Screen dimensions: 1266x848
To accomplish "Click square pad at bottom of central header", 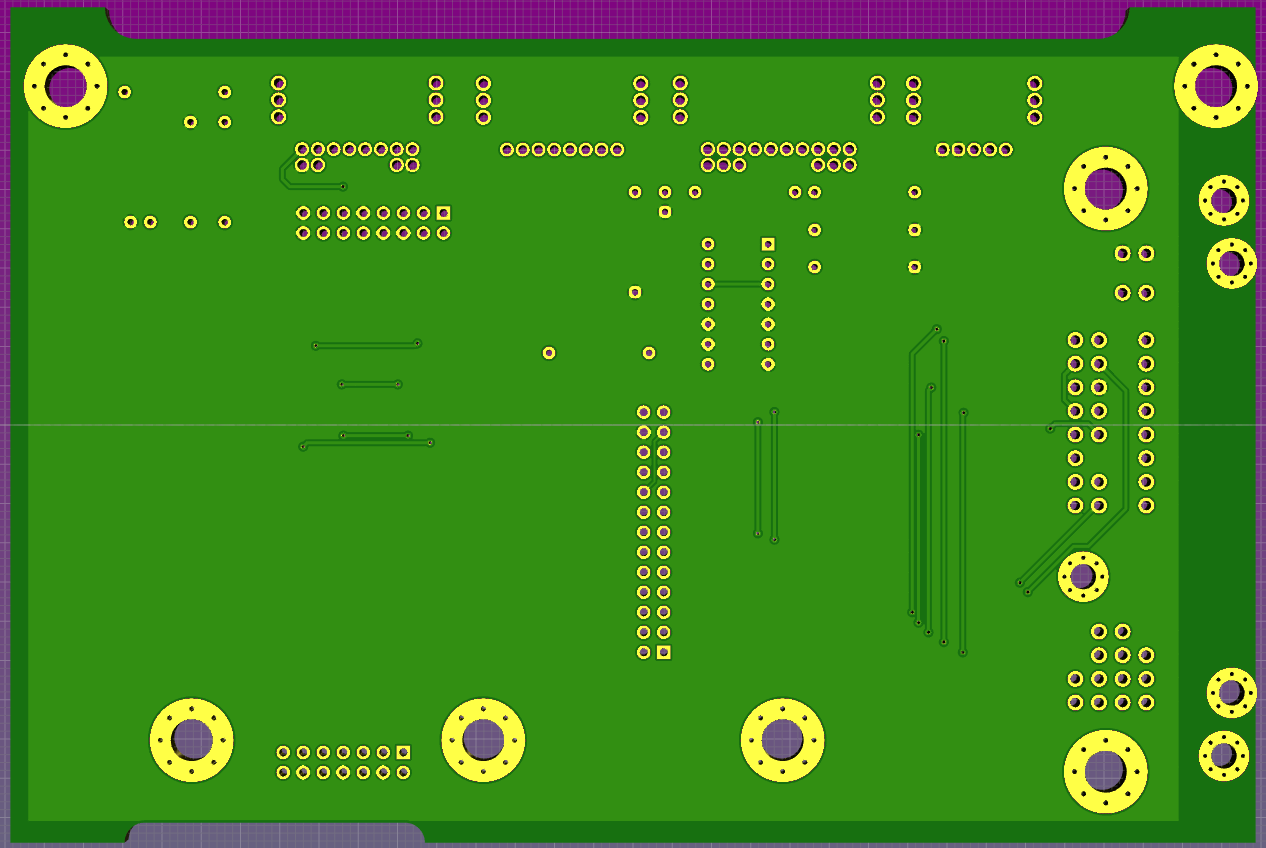I will [663, 652].
